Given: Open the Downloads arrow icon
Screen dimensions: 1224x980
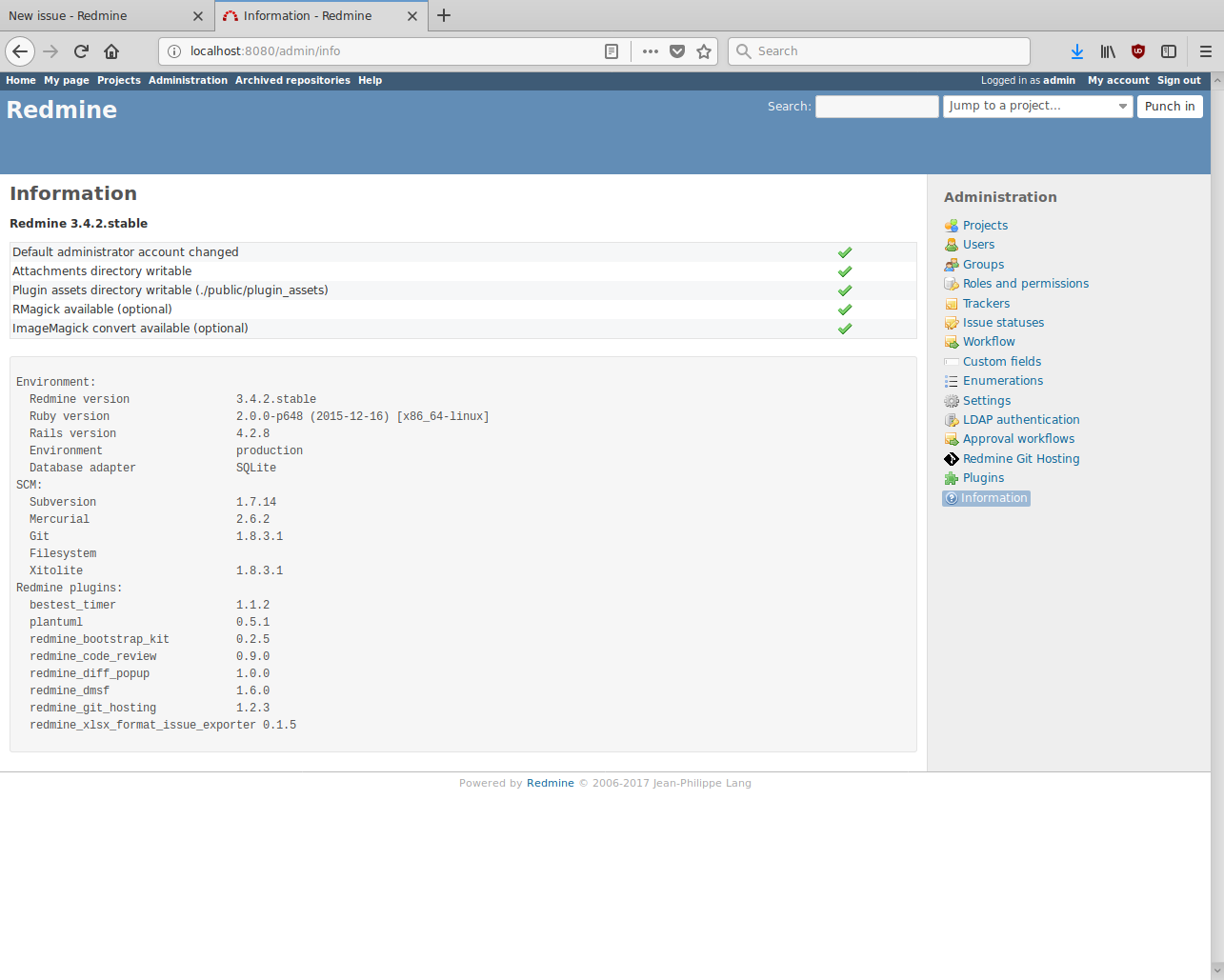Looking at the screenshot, I should (x=1077, y=51).
